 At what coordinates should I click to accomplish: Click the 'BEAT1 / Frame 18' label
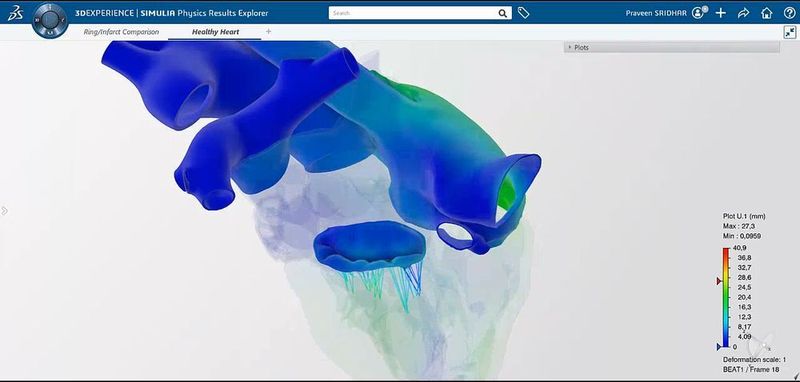click(x=751, y=369)
